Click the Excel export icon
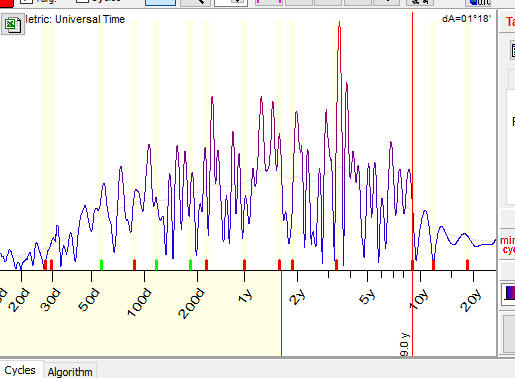Viewport: 515px width, 378px height. (13, 24)
